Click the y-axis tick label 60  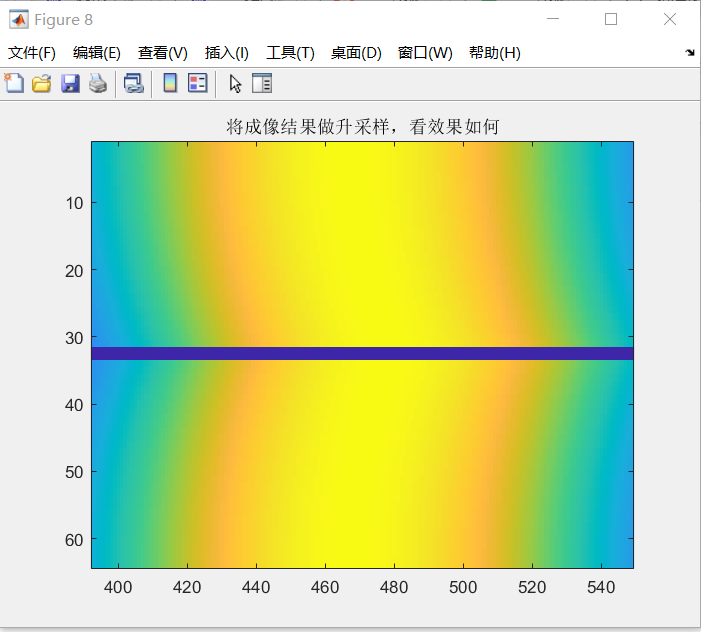[74, 540]
